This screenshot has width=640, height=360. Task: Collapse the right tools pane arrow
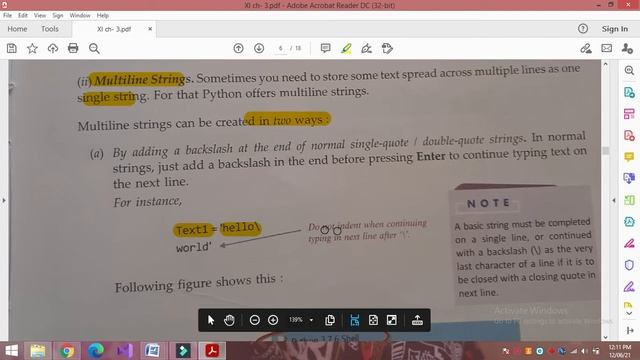tap(613, 200)
